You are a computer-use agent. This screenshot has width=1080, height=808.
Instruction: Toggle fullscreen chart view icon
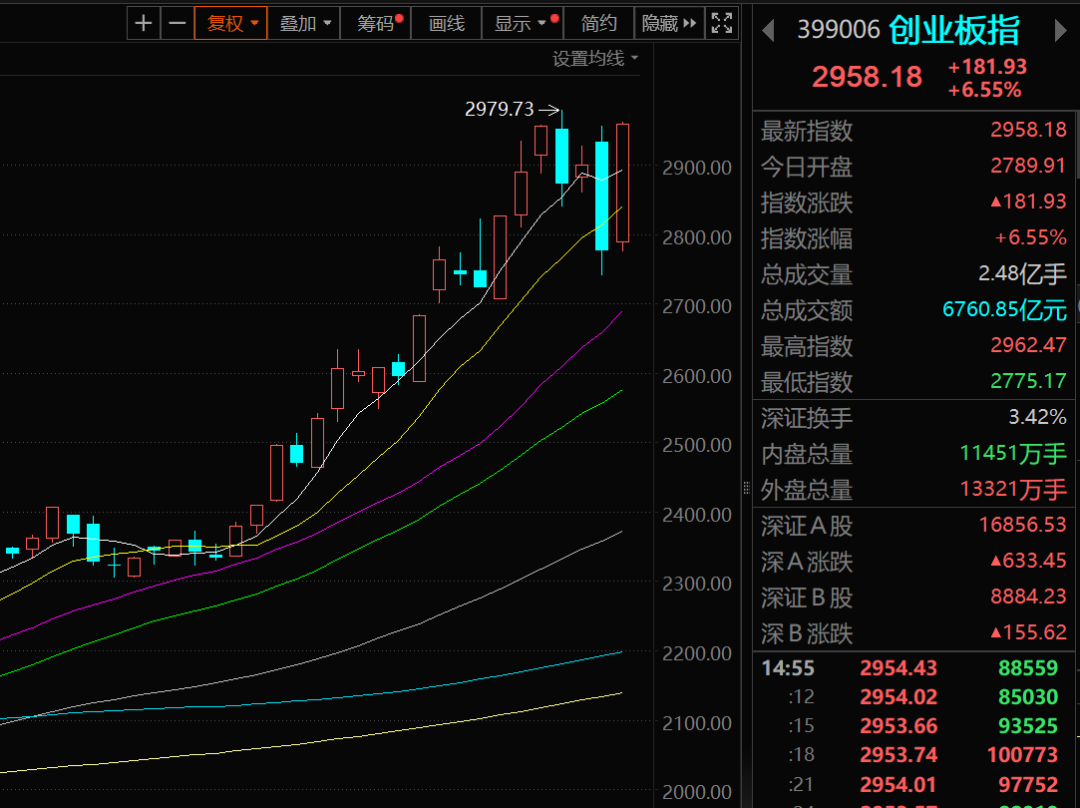click(x=721, y=23)
